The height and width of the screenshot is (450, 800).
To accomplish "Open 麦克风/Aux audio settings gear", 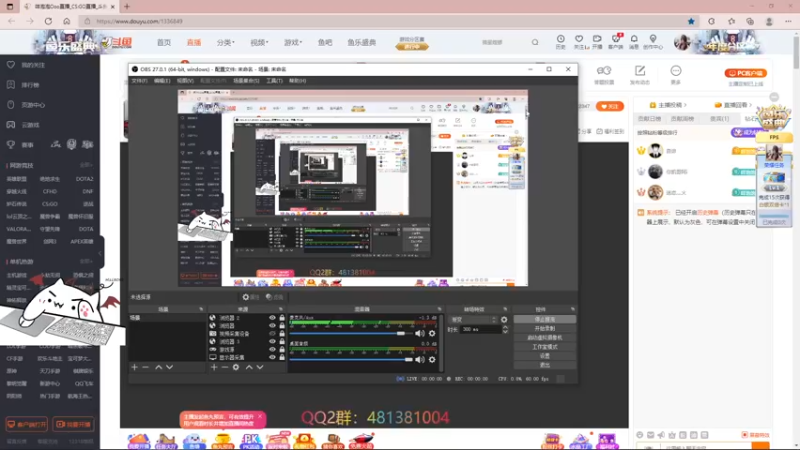I will click(432, 333).
